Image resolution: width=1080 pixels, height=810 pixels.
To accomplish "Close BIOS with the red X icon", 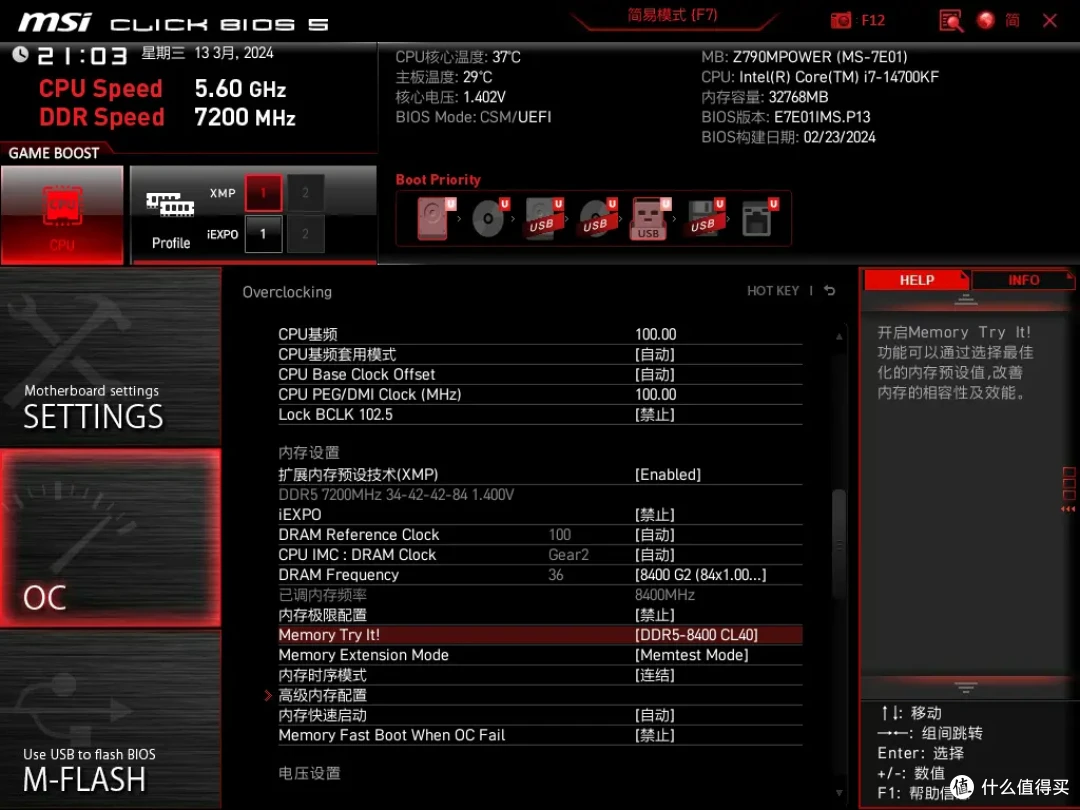I will [x=1050, y=21].
